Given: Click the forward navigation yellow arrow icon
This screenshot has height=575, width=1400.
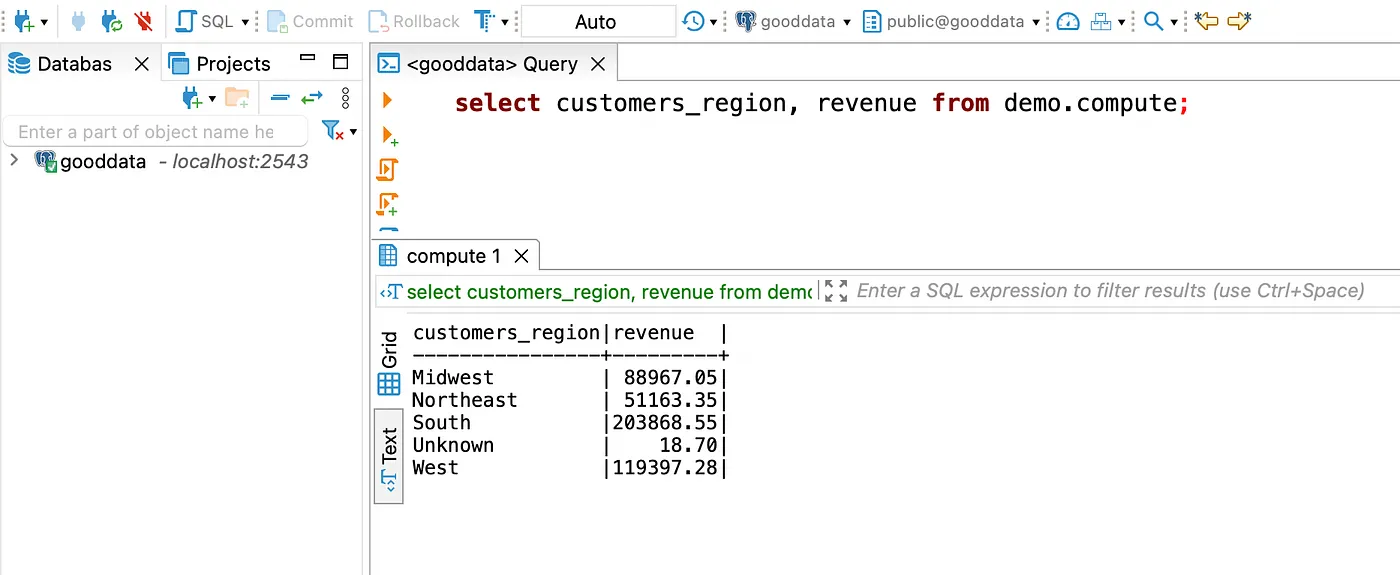Looking at the screenshot, I should click(x=1239, y=21).
